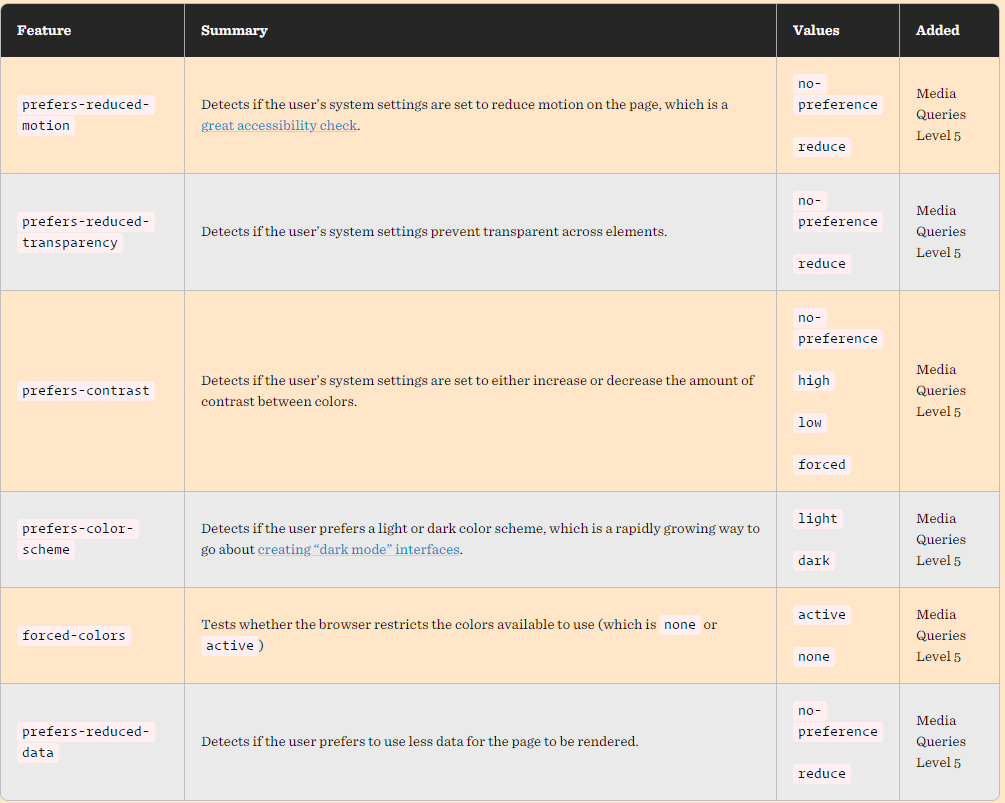The image size is (1005, 803).
Task: Click inline 'active' code in forced-colors summary
Action: 229,646
